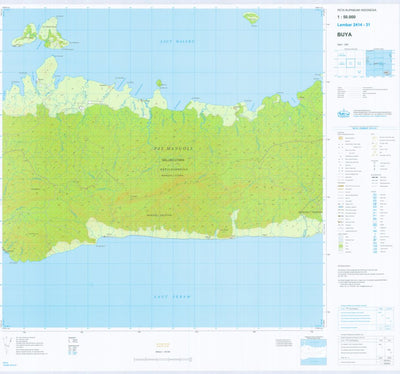
Task: Click the blue agency logo in the right panel
Action: coord(343,113)
